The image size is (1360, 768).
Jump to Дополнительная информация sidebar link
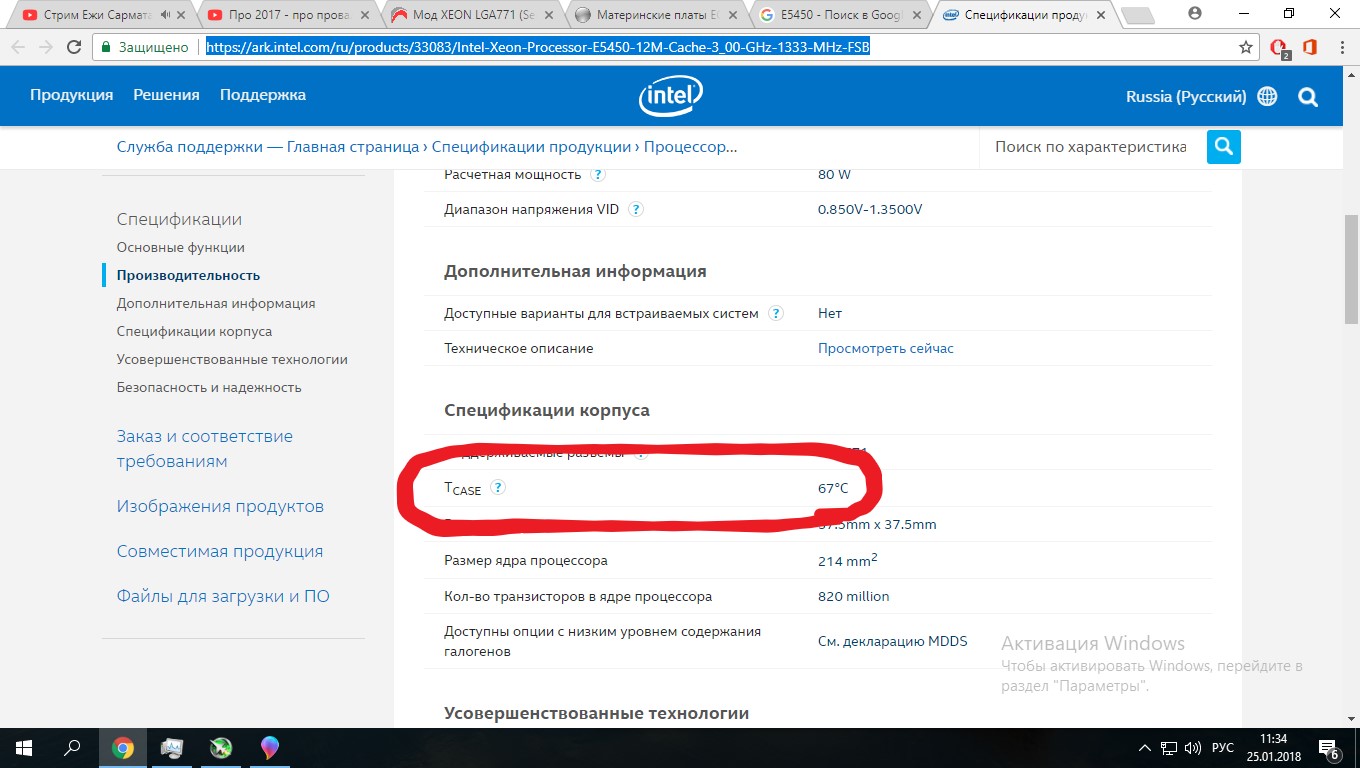point(216,303)
